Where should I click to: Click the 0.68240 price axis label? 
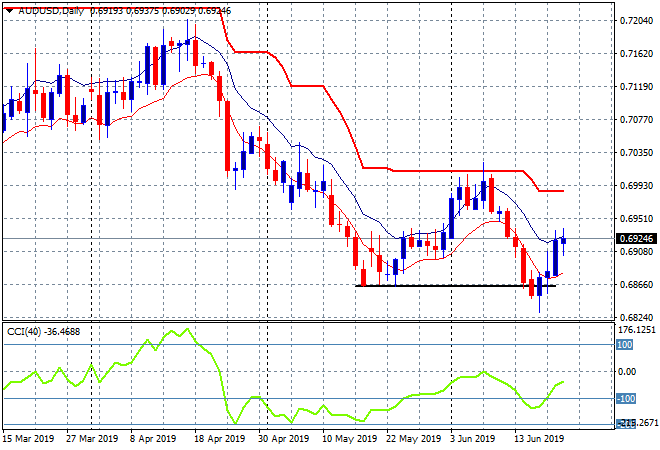coord(636,318)
